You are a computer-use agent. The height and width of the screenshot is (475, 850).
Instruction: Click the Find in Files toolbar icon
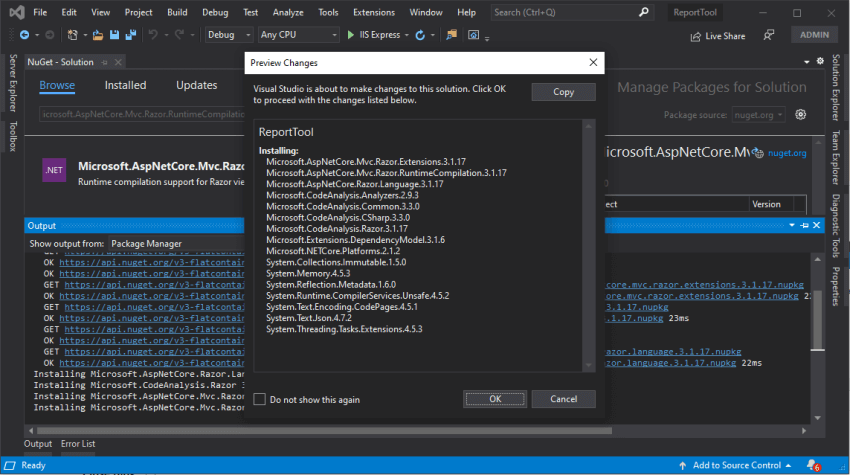[x=451, y=35]
